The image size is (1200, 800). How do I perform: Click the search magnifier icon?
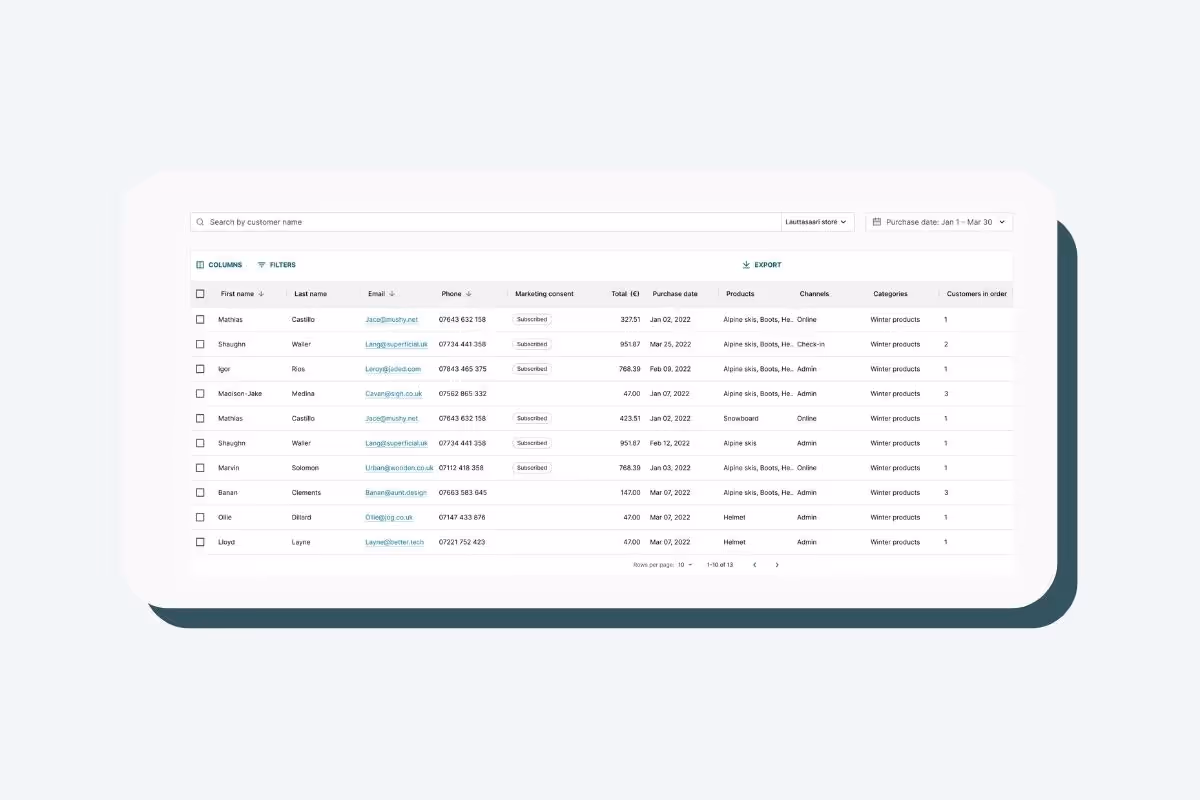pyautogui.click(x=202, y=221)
